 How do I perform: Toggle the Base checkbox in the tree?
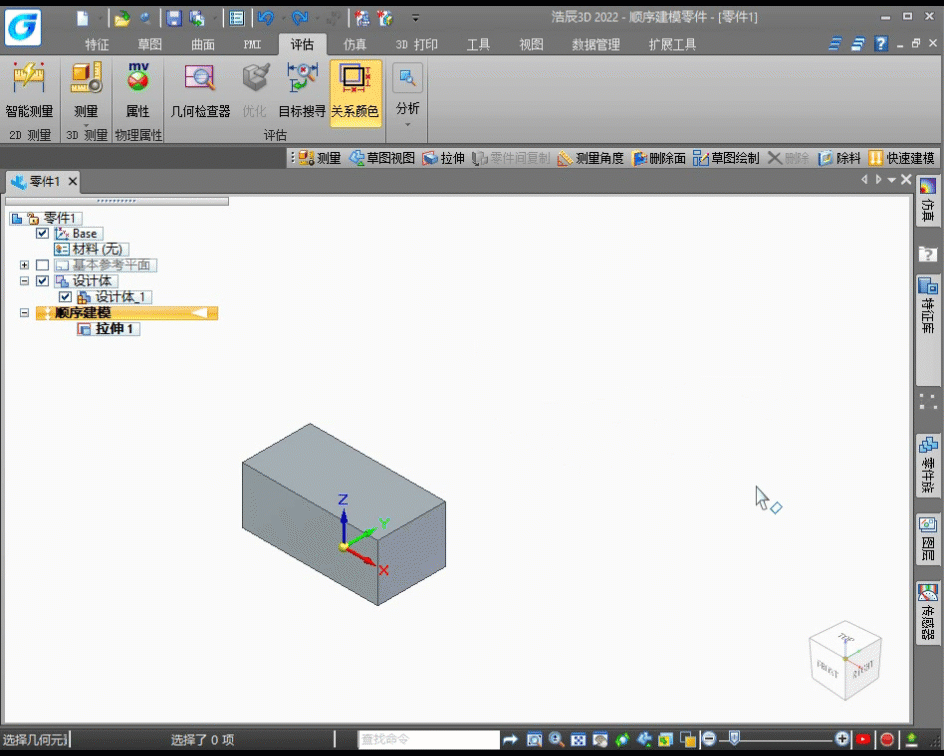pyautogui.click(x=42, y=234)
